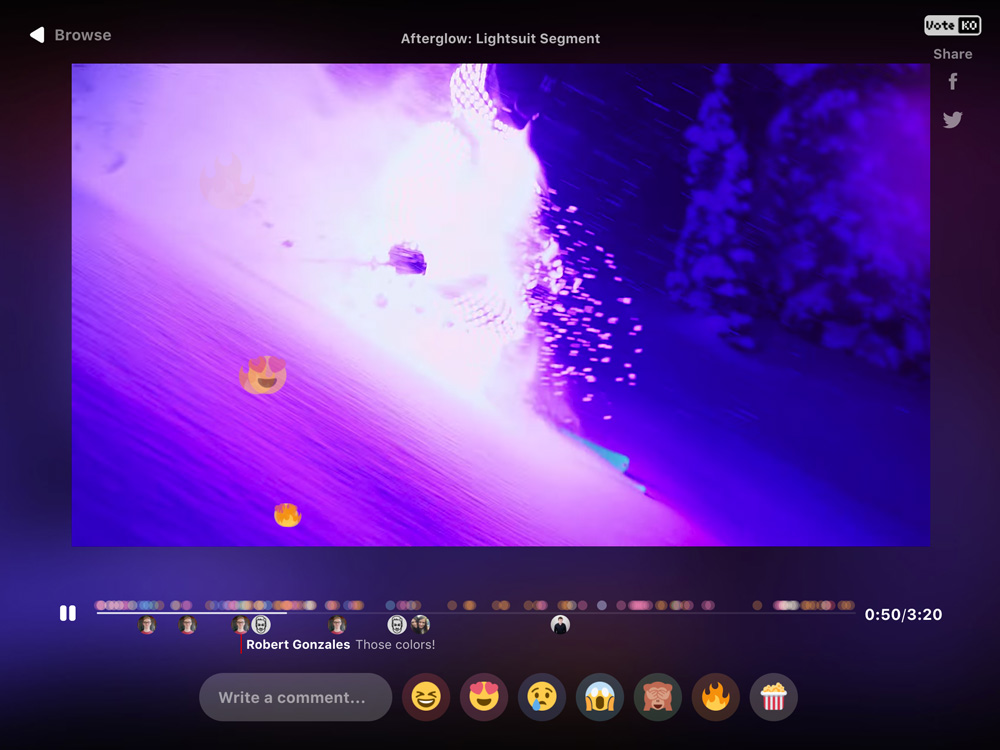Image resolution: width=1000 pixels, height=750 pixels.
Task: Click the Share label
Action: point(953,54)
